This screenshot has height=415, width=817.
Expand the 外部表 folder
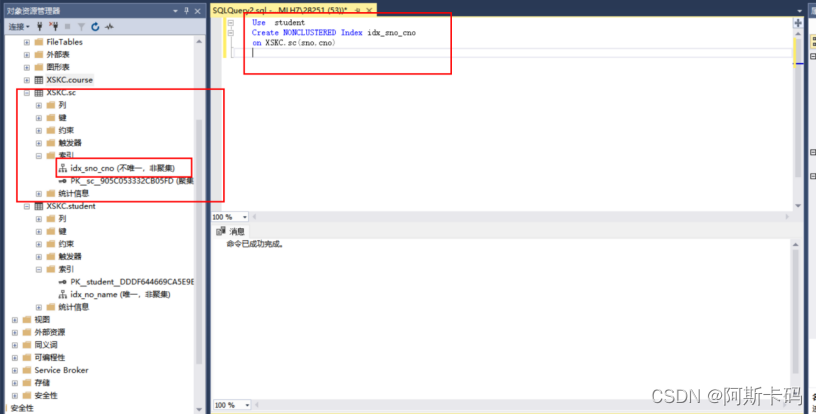27,55
